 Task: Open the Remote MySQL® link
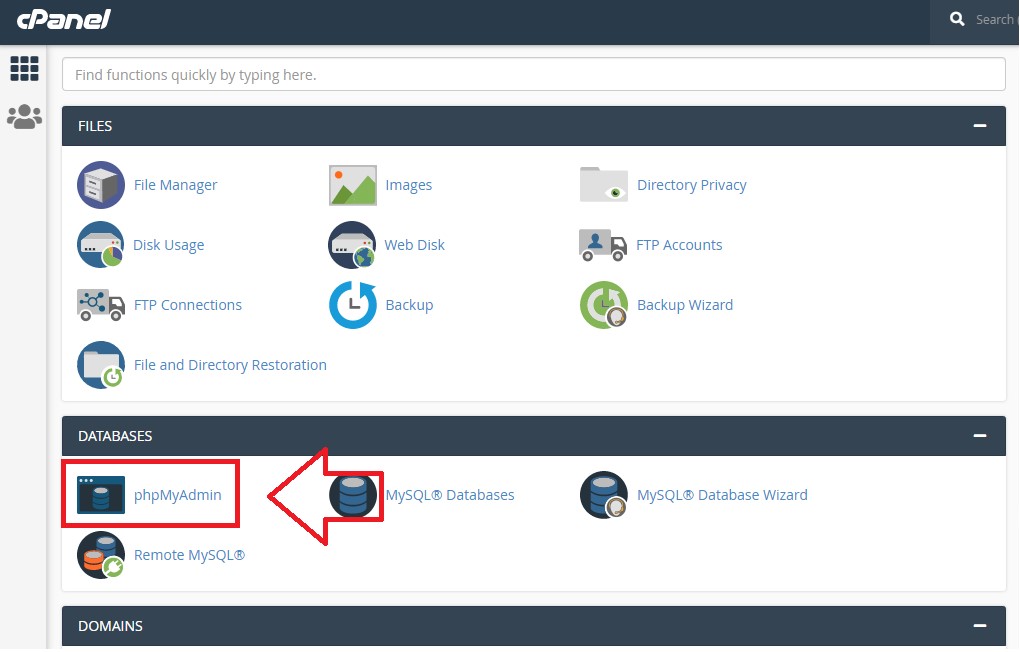click(189, 555)
